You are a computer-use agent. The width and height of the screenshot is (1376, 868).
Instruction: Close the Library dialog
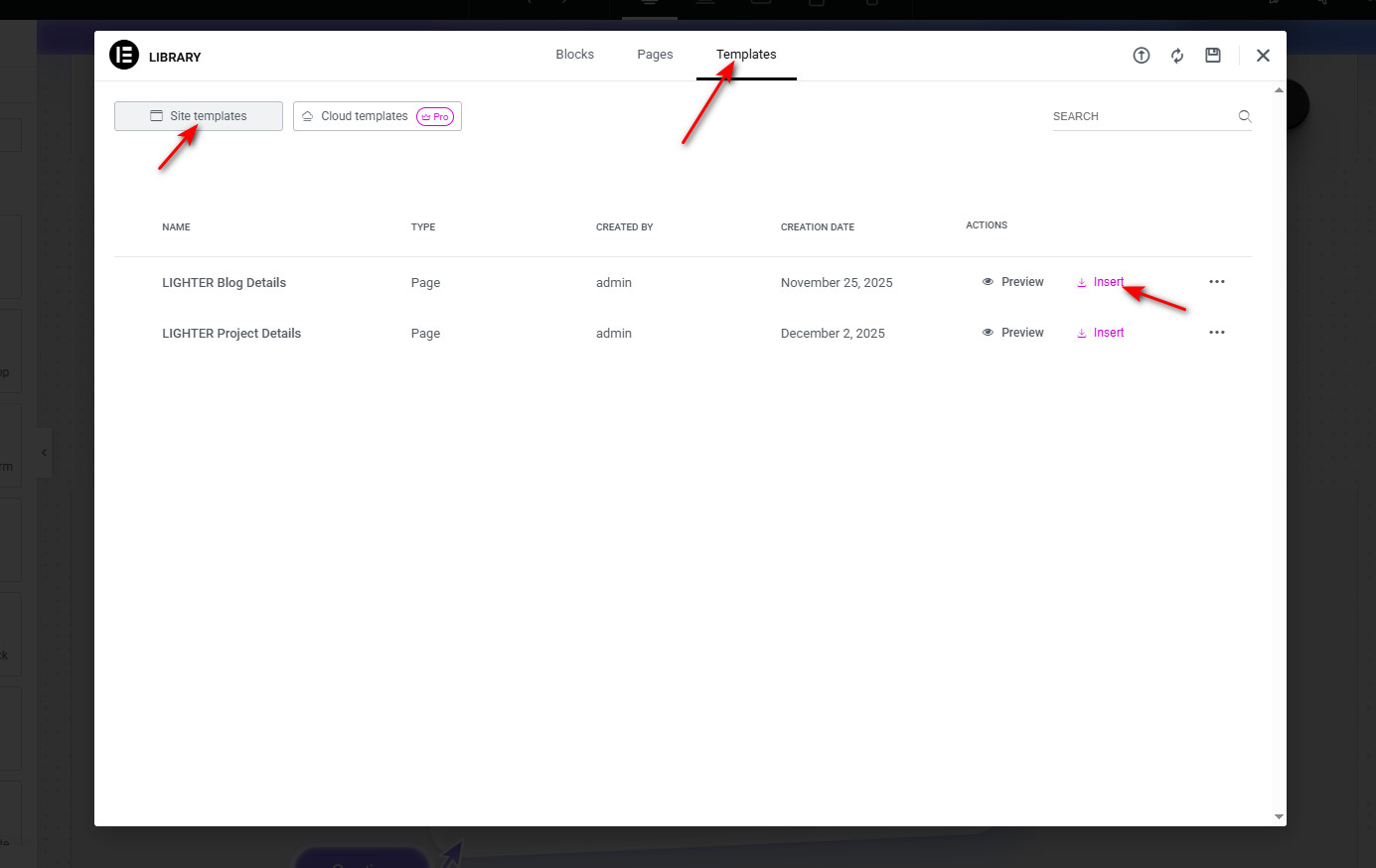pyautogui.click(x=1263, y=56)
